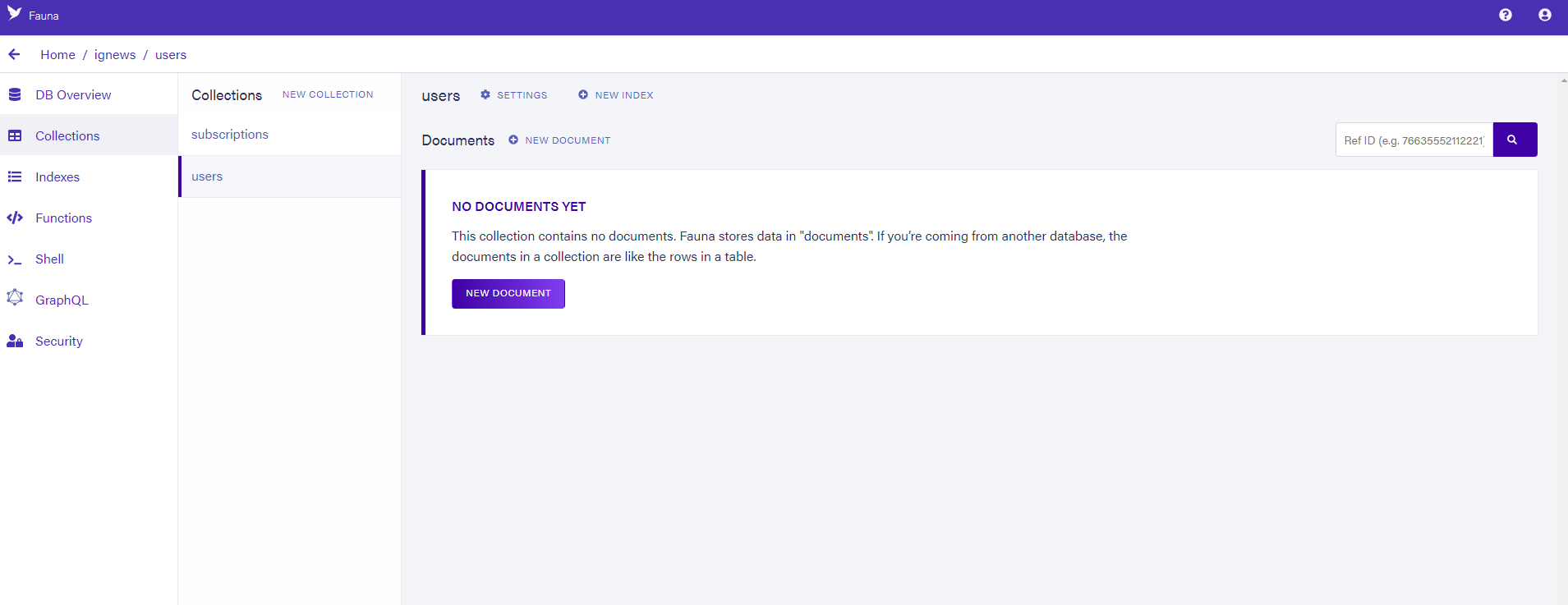Click the vertical scrollbar up arrow

pos(1563,80)
